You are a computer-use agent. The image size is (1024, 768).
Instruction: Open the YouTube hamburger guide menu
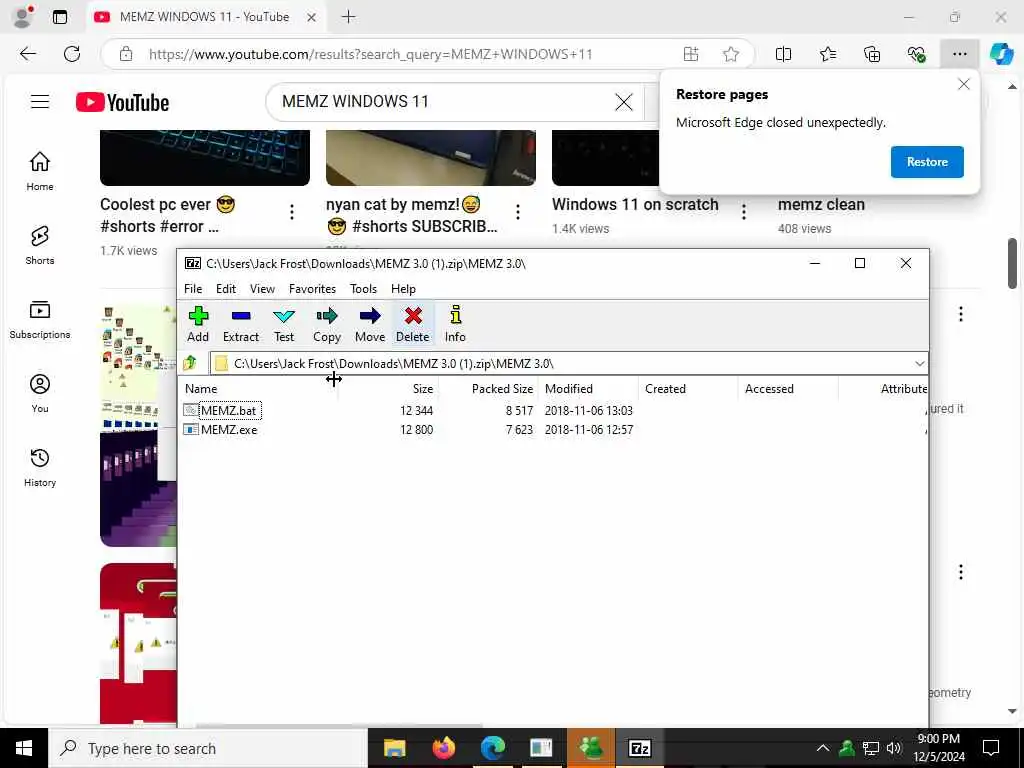pos(40,102)
